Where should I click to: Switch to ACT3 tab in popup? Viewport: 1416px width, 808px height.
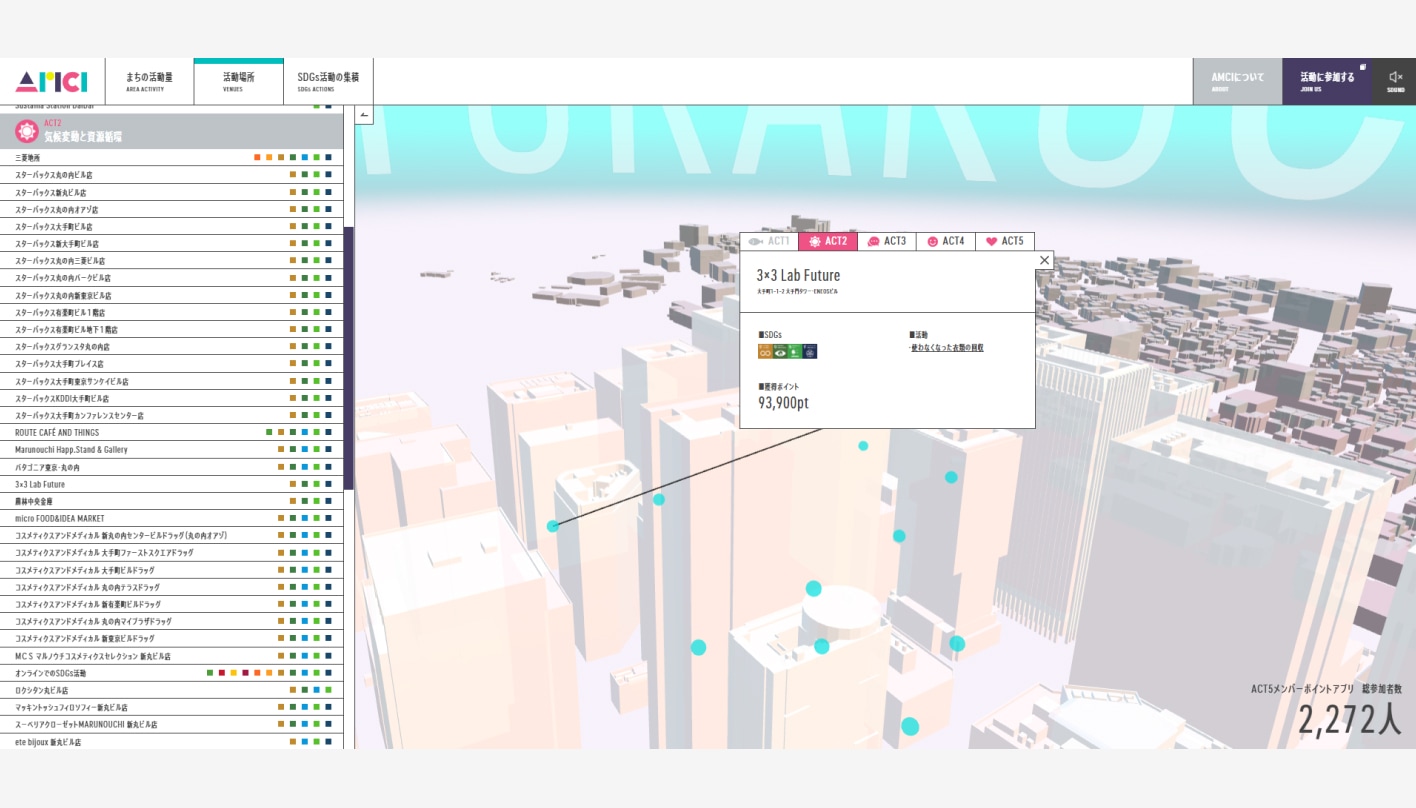point(887,241)
